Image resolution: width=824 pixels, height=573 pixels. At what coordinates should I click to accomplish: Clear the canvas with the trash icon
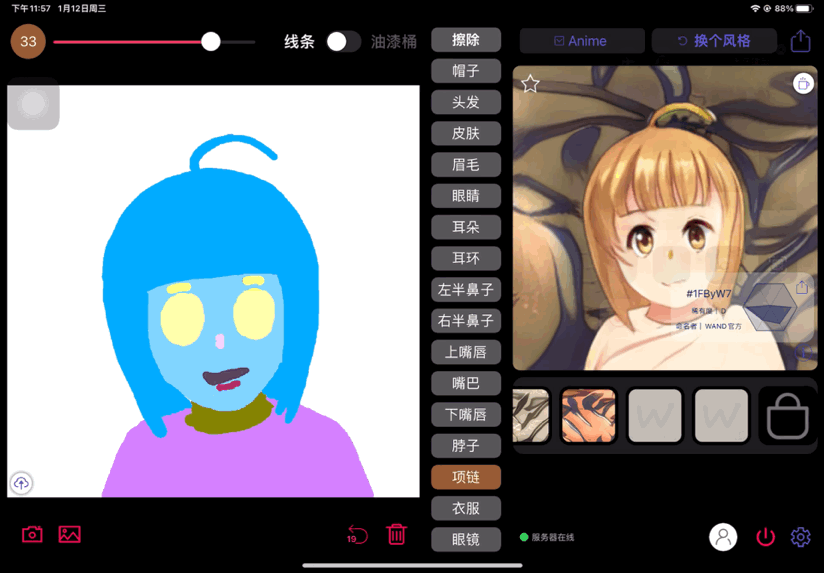coord(397,534)
